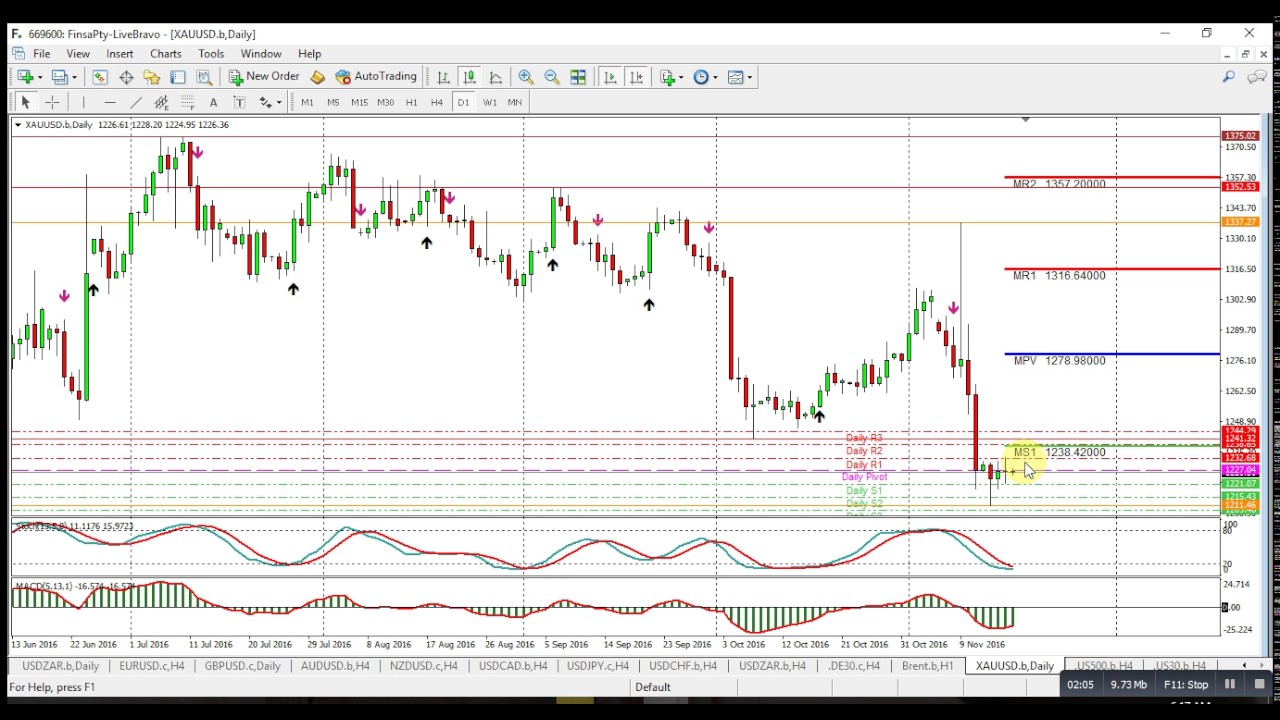Select the horizontal line drawing tool
This screenshot has height=720, width=1280.
[x=110, y=102]
